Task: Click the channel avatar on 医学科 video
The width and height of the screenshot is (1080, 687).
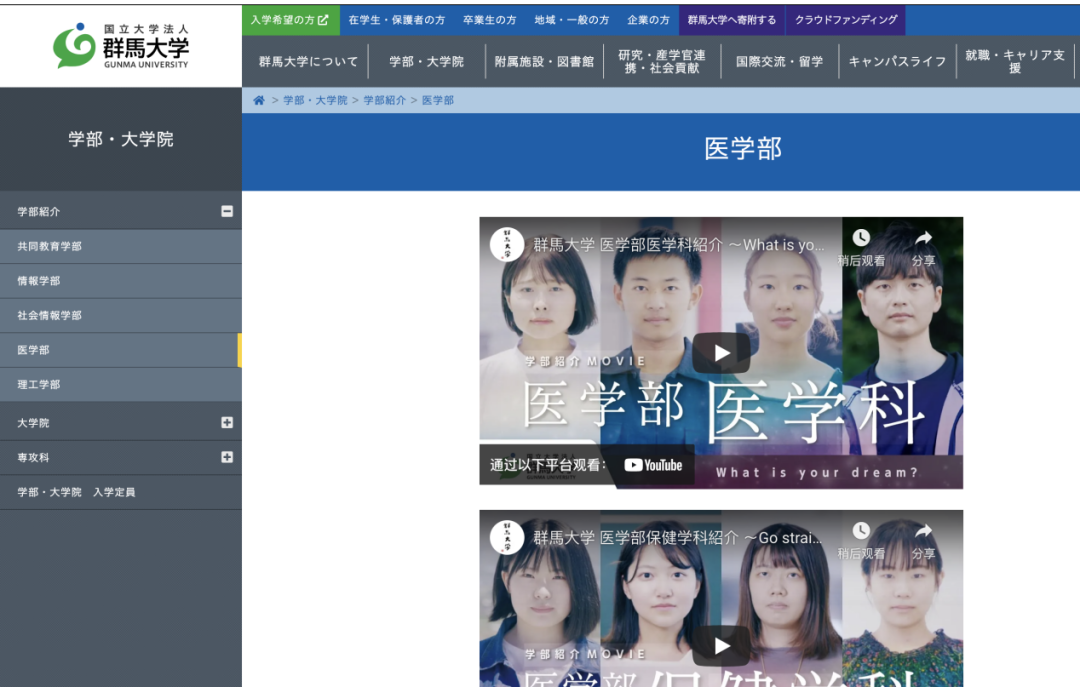Action: pyautogui.click(x=507, y=245)
